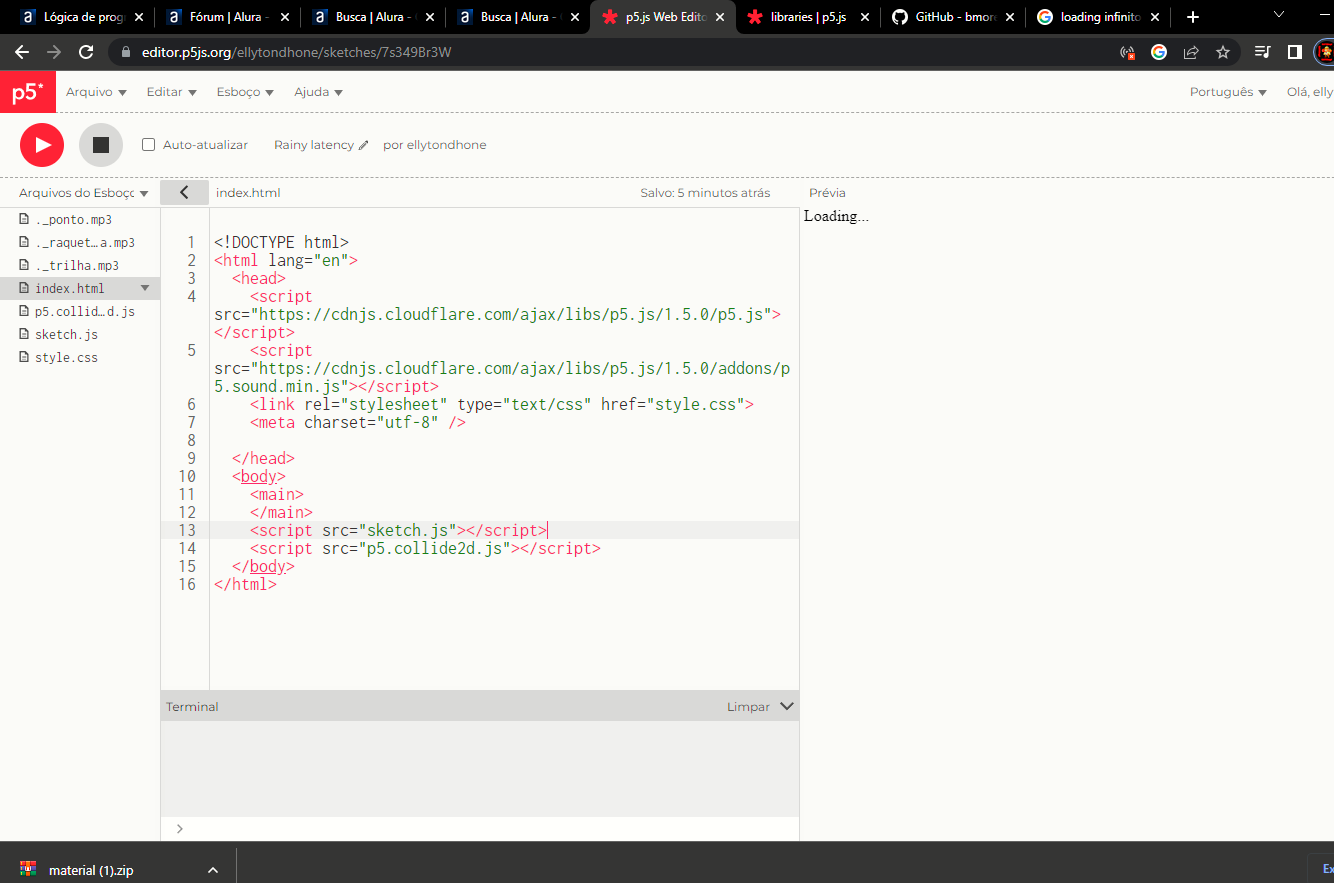This screenshot has height=883, width=1334.
Task: Place the cursor on code line 13
Action: pos(504,530)
